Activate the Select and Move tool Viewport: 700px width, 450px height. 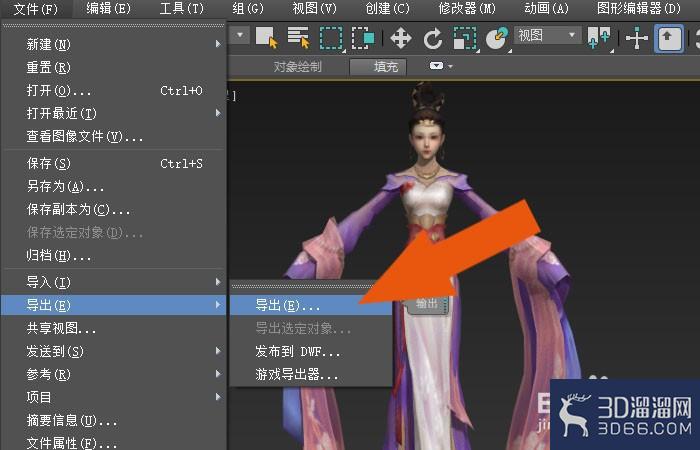click(401, 38)
